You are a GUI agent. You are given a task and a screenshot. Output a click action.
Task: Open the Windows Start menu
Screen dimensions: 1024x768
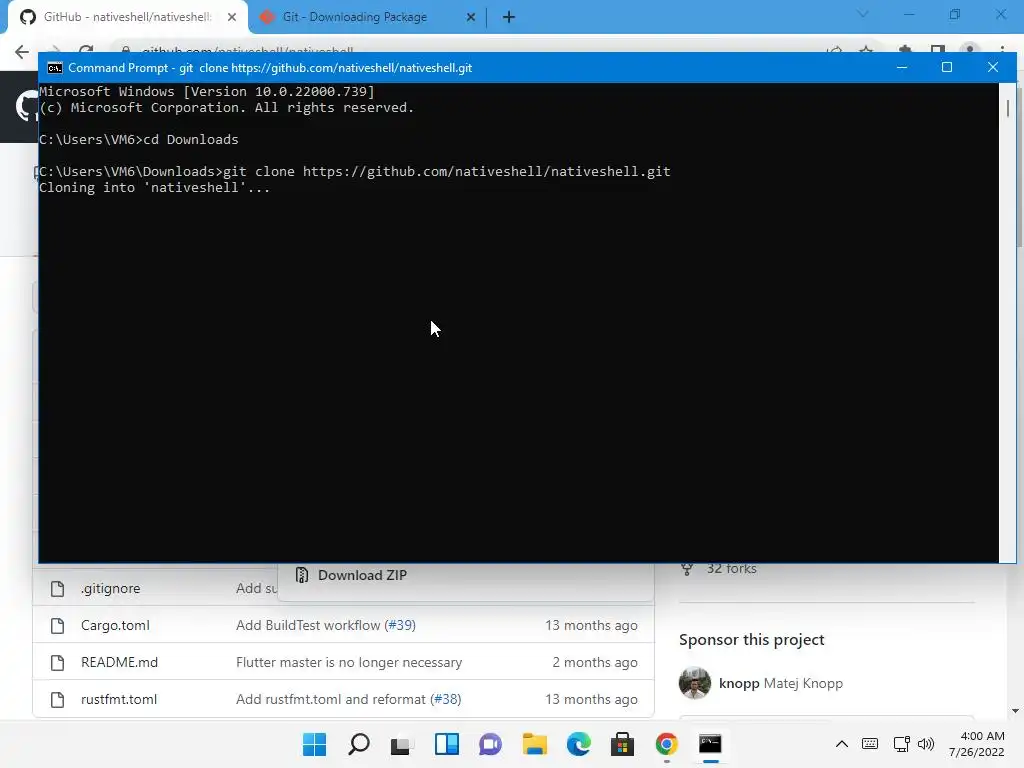coord(314,744)
